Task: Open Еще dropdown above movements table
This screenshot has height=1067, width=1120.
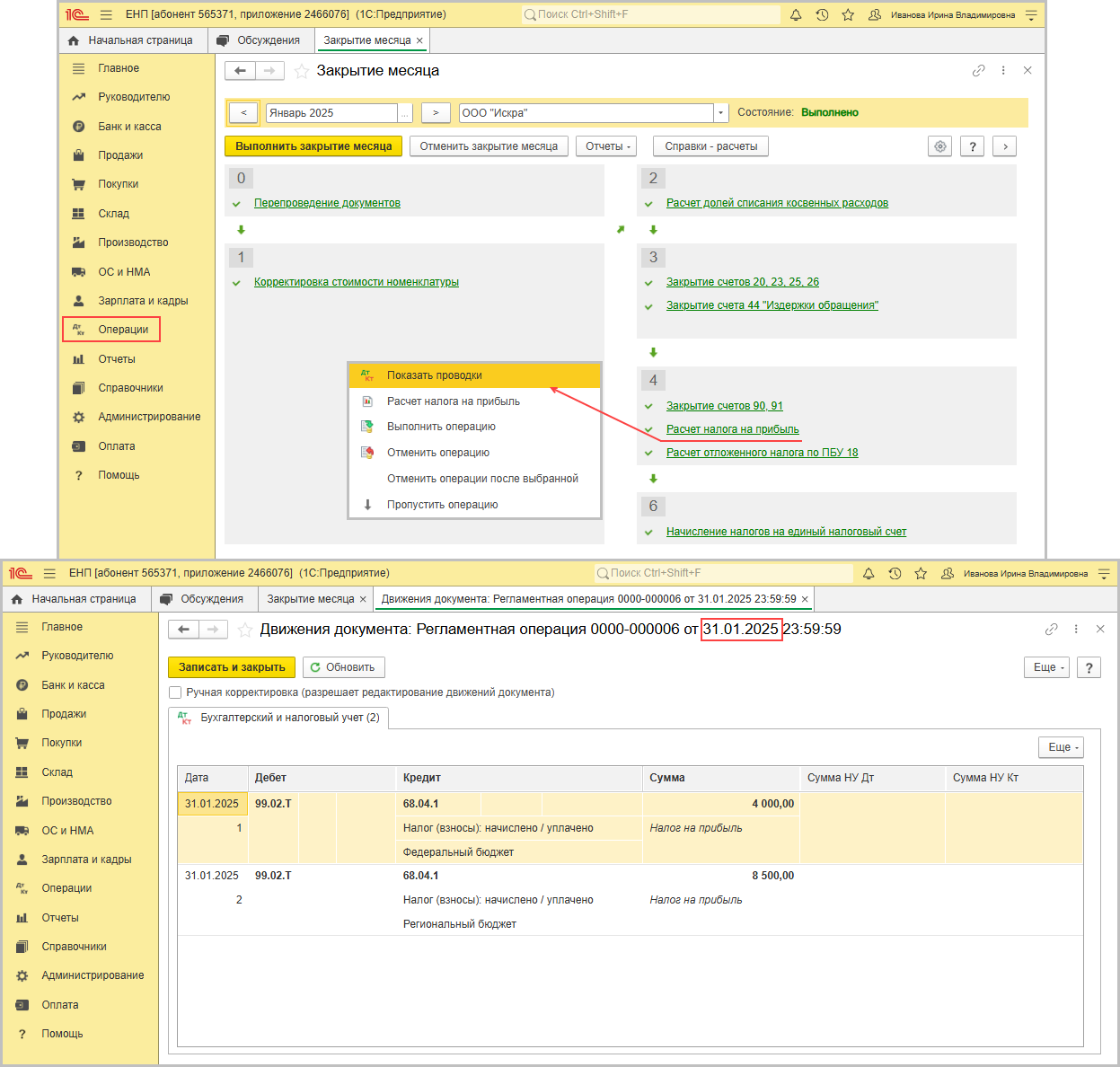Action: (1061, 747)
